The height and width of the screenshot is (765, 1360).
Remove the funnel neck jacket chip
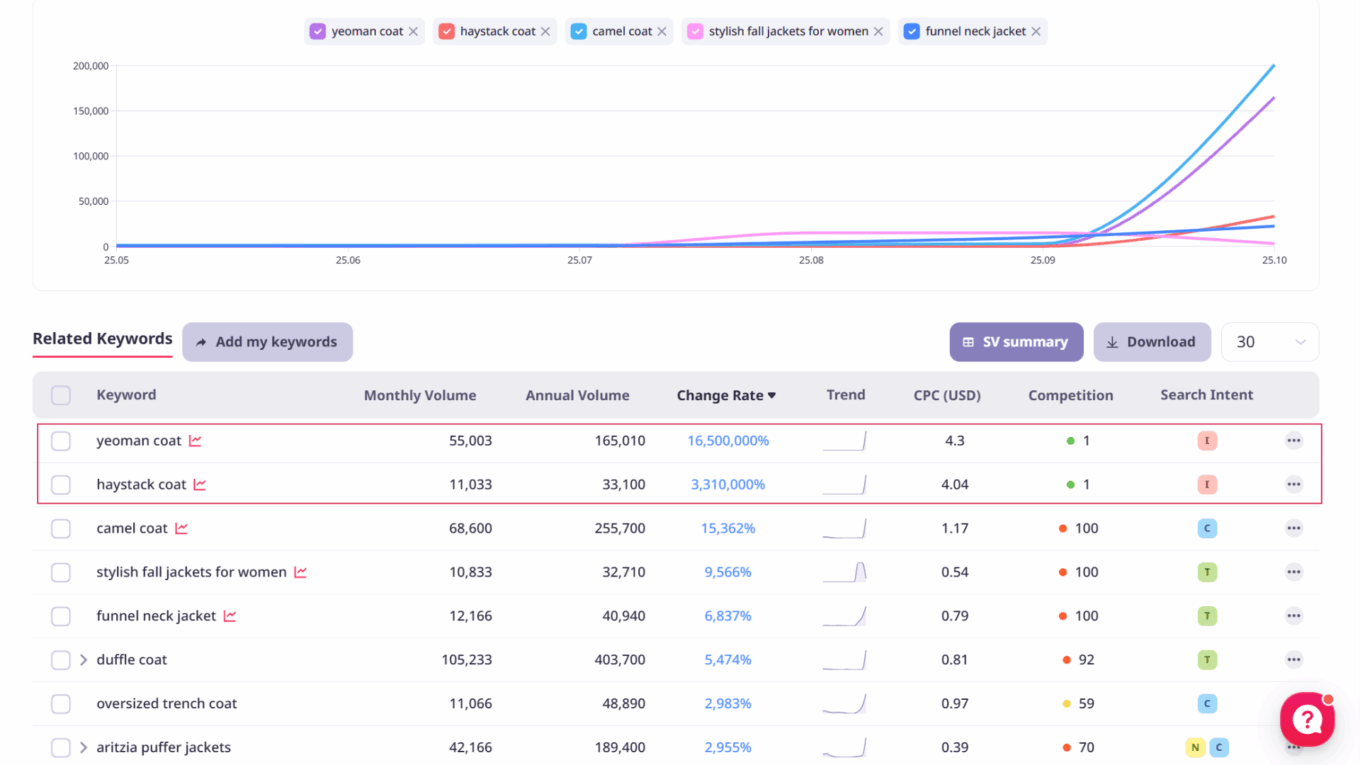tap(1036, 32)
